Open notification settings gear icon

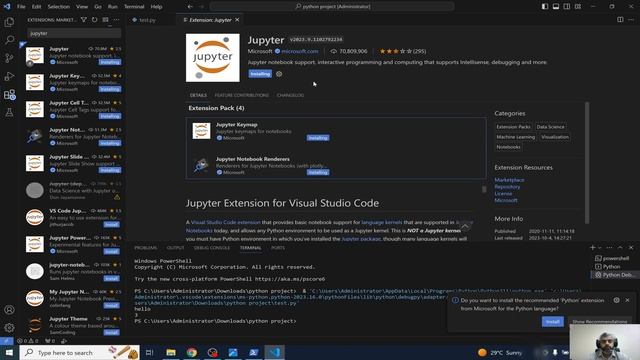pyautogui.click(x=616, y=300)
